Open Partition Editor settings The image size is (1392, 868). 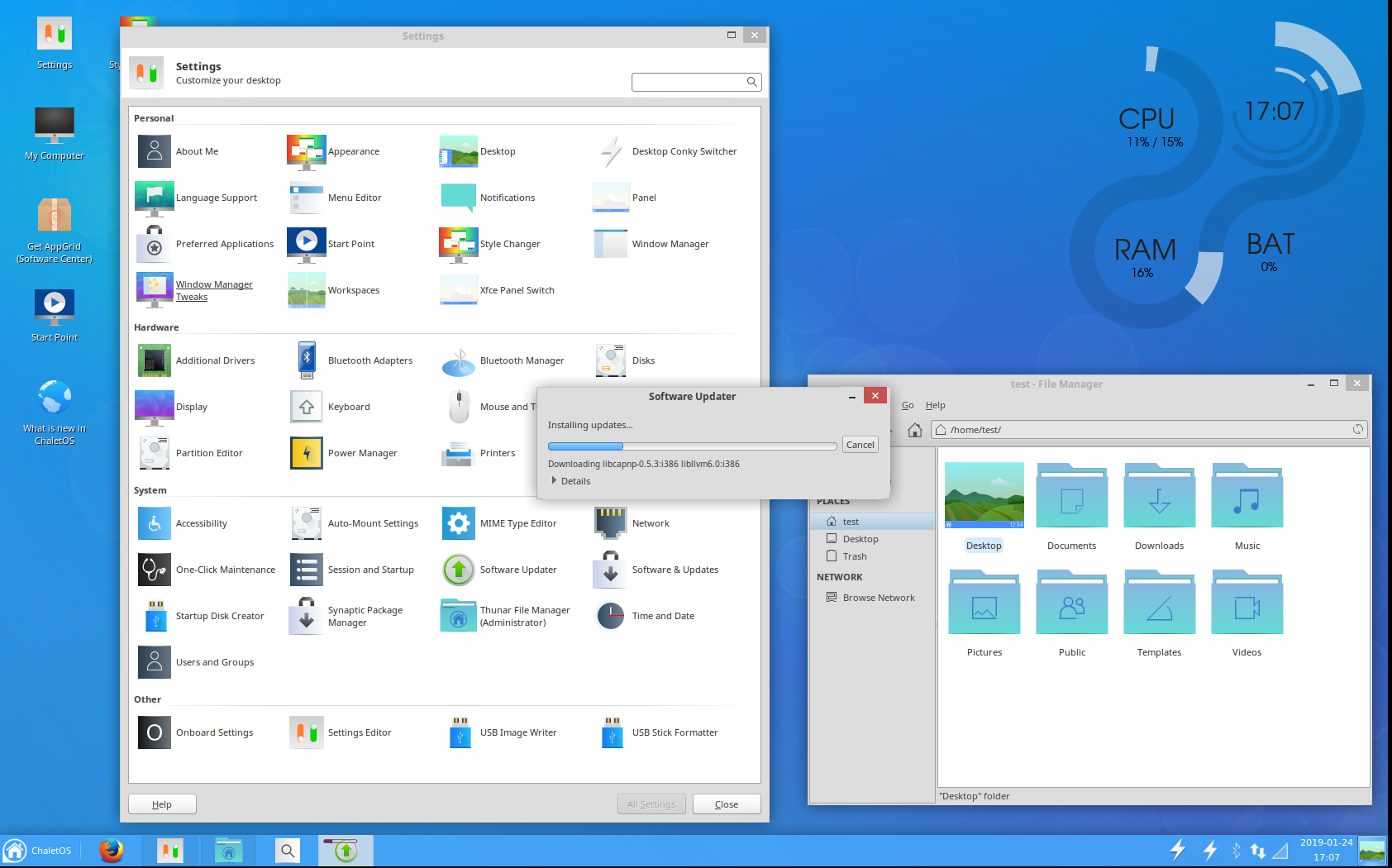tap(155, 454)
